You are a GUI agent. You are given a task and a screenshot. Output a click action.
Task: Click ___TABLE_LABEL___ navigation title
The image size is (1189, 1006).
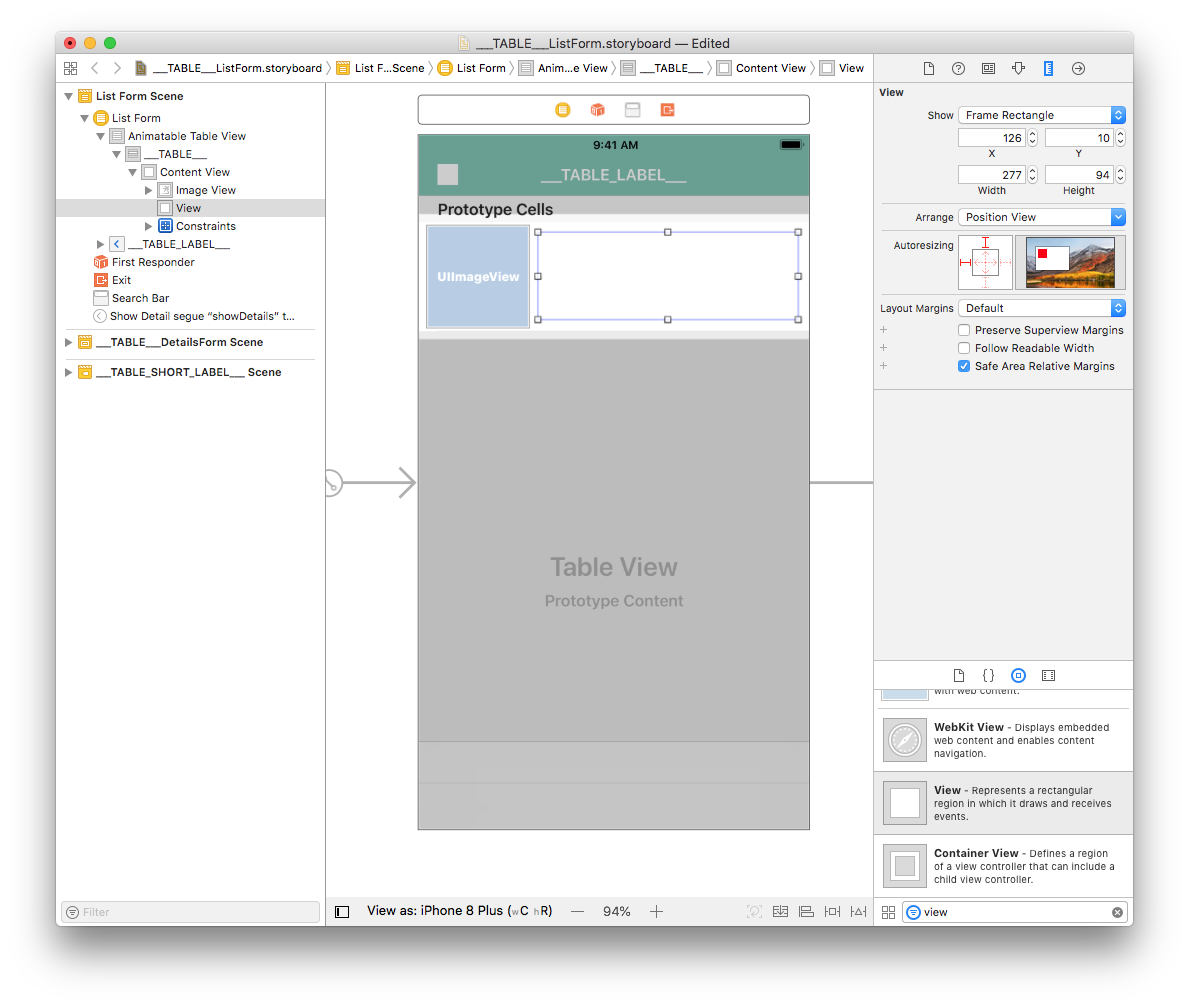[613, 175]
